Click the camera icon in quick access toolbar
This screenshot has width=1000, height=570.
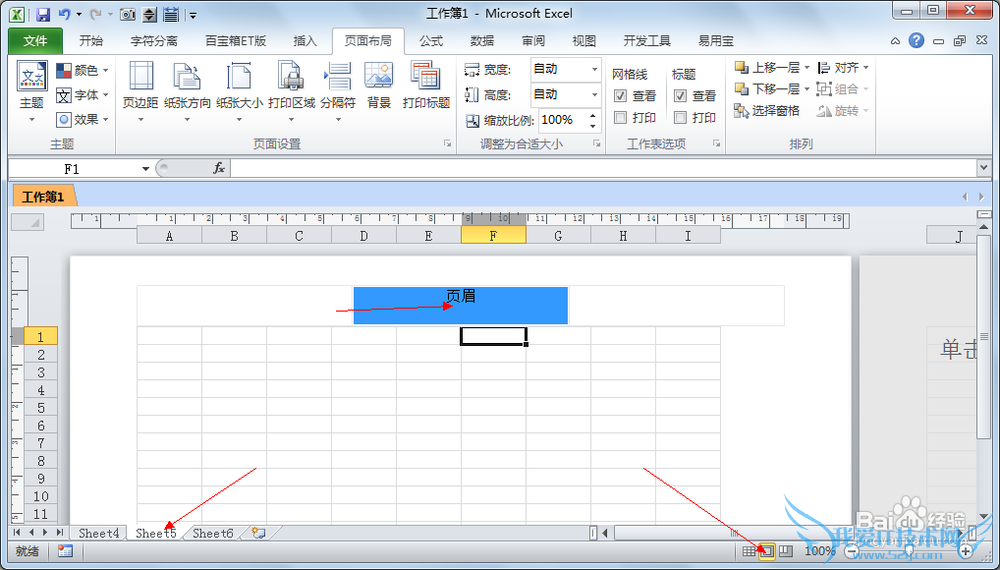[x=128, y=14]
